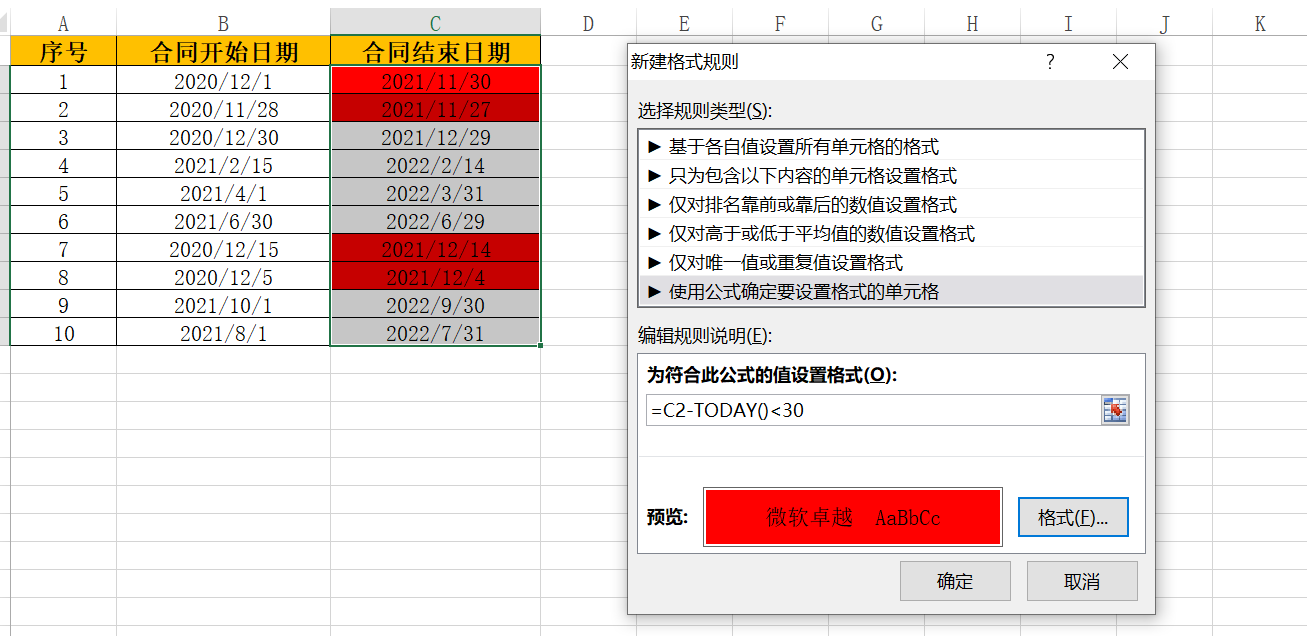
Task: Select cell with start date 2020/12/15
Action: point(223,249)
